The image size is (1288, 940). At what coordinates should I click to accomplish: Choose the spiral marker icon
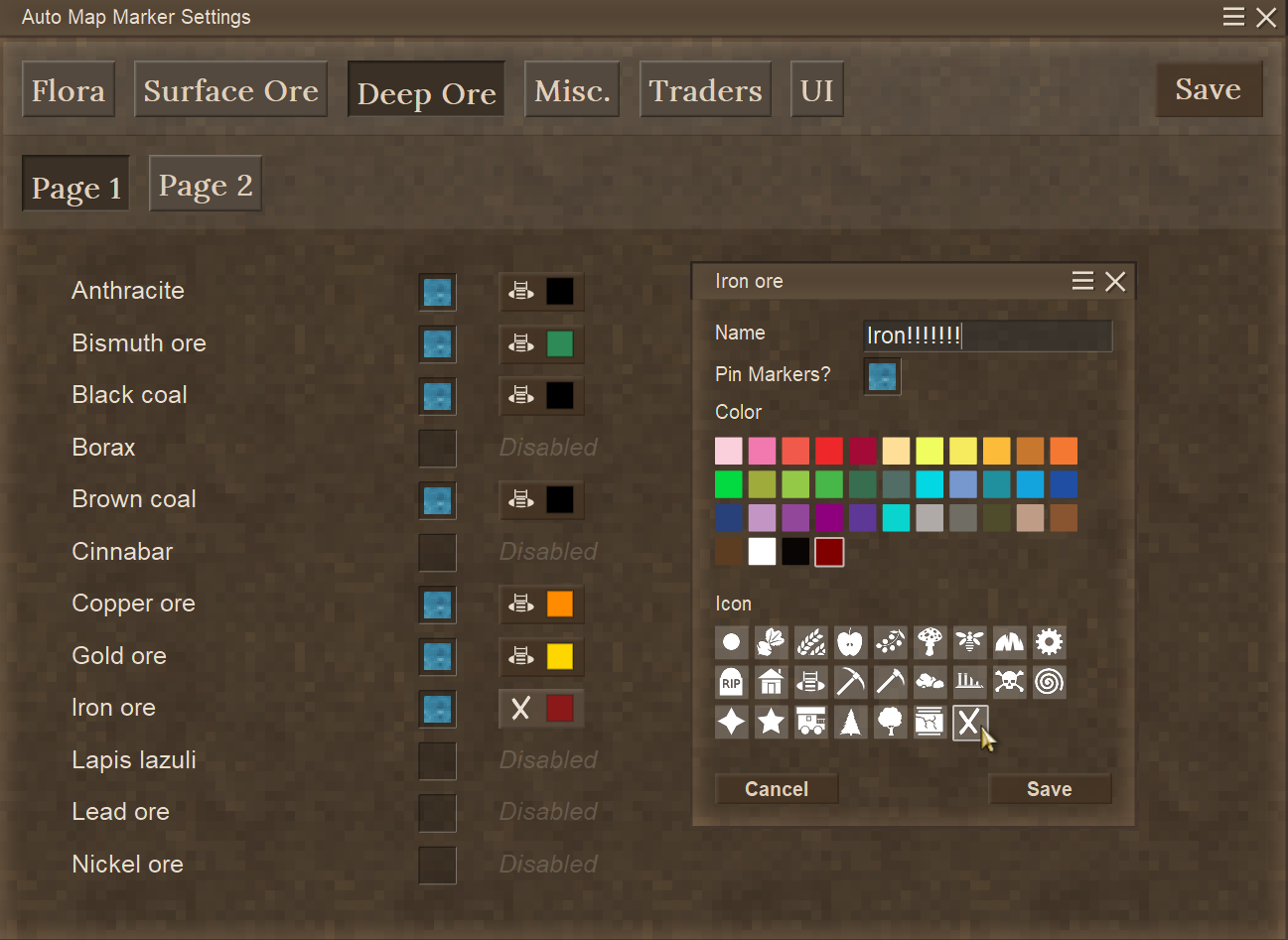point(1050,682)
